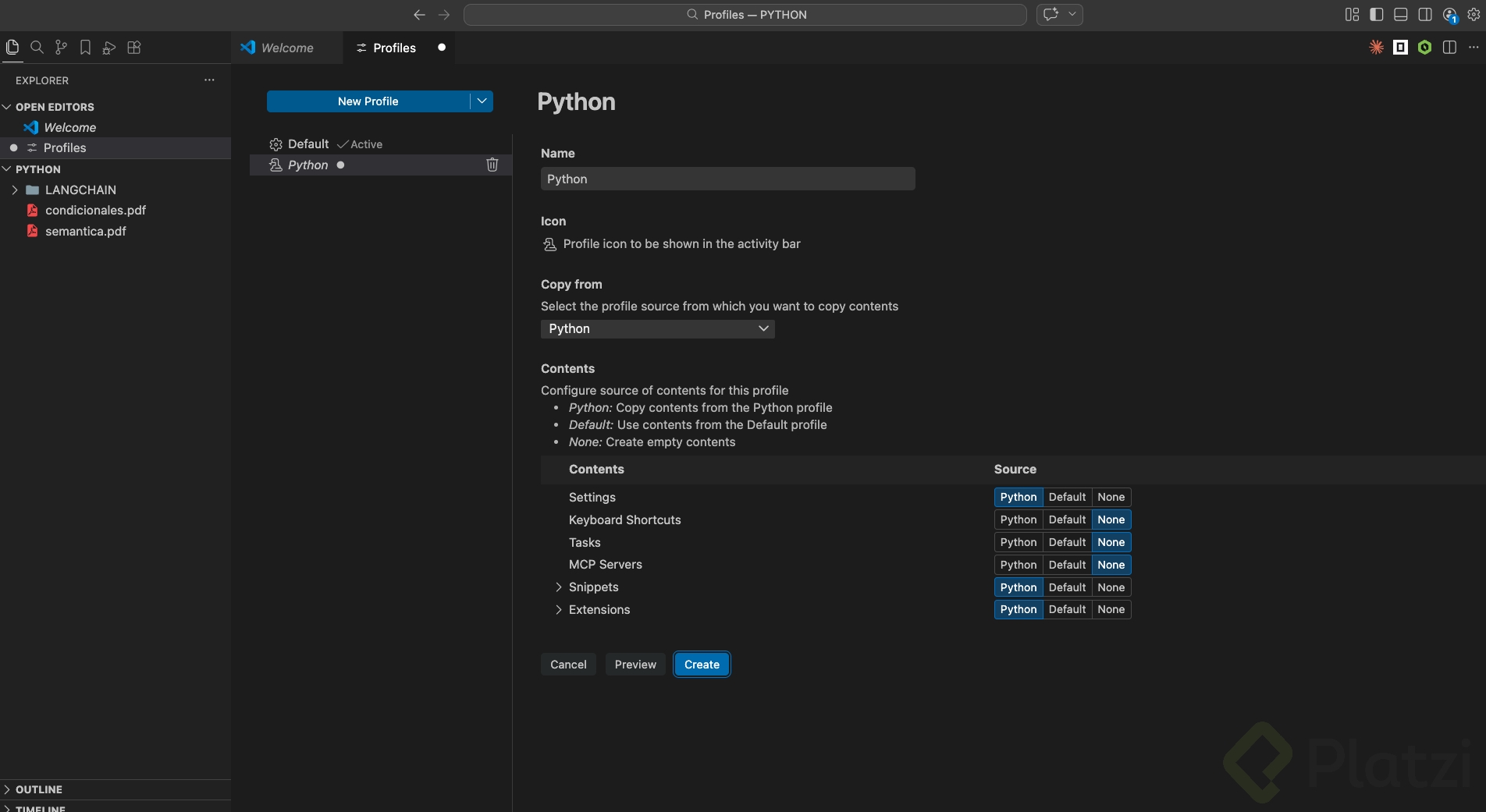Set Keyboard Shortcuts source to Default
The image size is (1486, 812).
tap(1067, 519)
